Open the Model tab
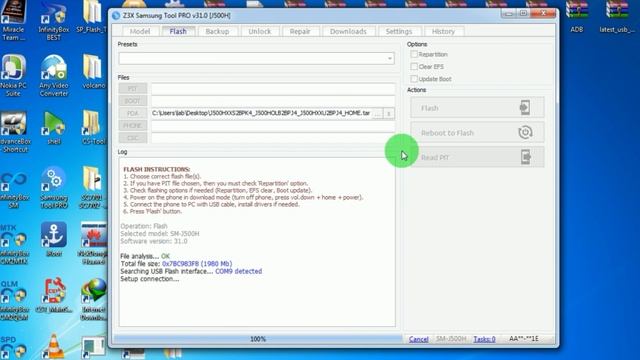The height and width of the screenshot is (360, 640). click(x=140, y=31)
